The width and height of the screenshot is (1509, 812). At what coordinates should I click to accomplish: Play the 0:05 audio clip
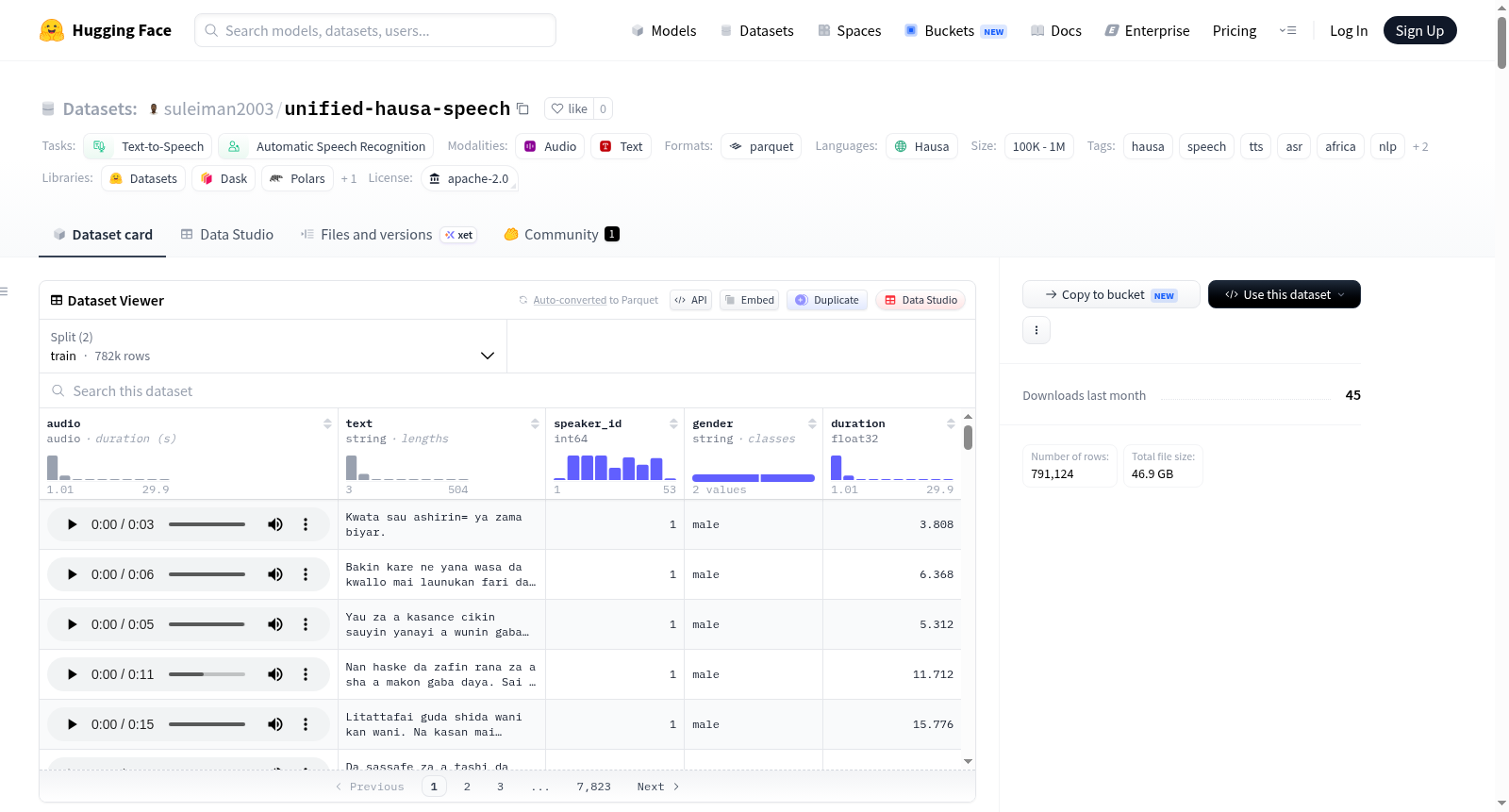(72, 624)
